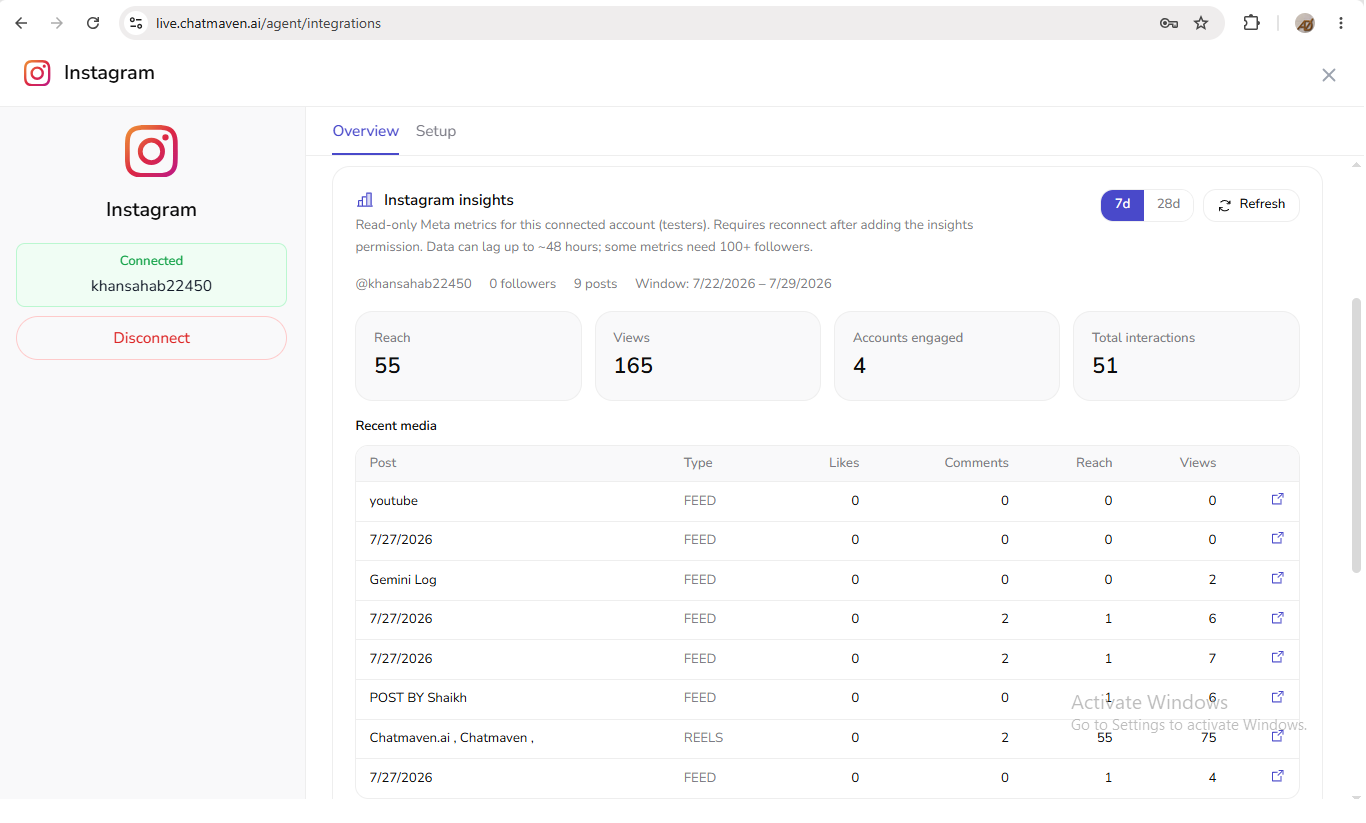Viewport: 1366px width, 823px height.
Task: Click the 9 posts text
Action: pos(595,284)
